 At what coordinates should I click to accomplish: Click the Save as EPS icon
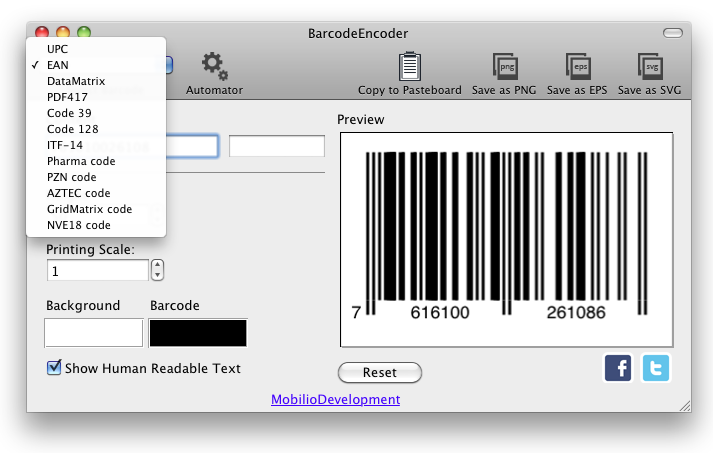coord(577,66)
